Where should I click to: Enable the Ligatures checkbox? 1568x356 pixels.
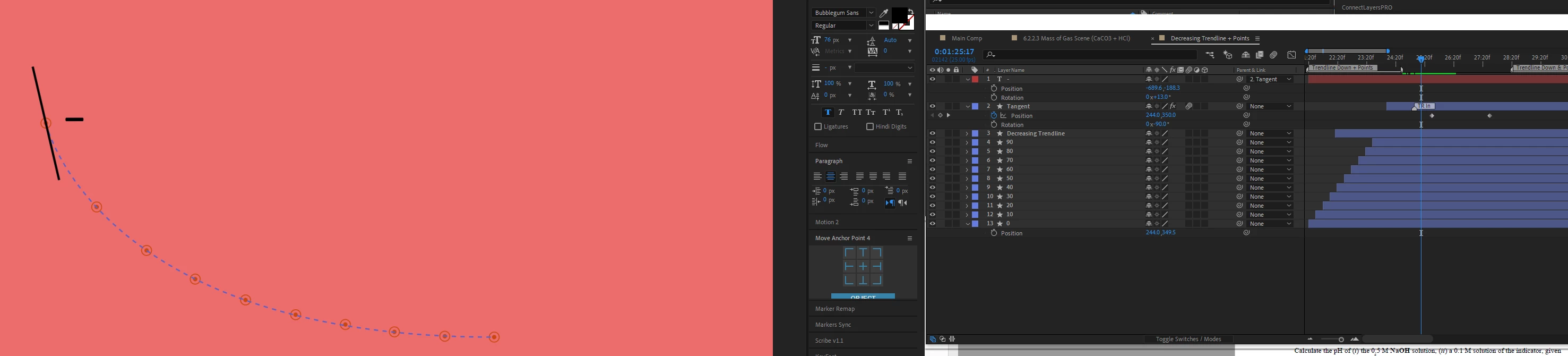coord(817,127)
